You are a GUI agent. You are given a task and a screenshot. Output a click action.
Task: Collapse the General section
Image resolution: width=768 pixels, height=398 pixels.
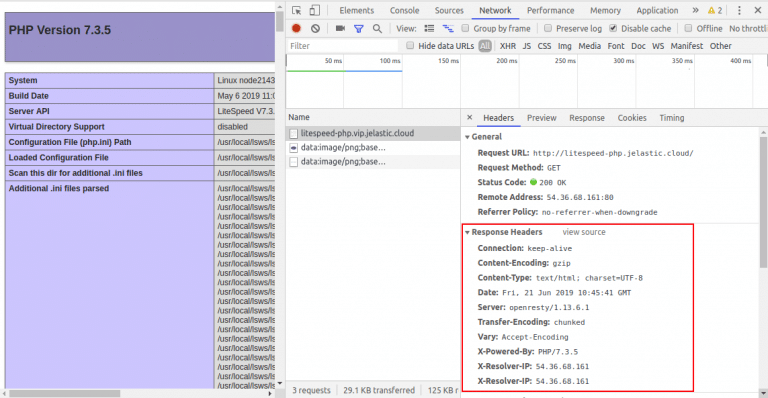click(467, 137)
